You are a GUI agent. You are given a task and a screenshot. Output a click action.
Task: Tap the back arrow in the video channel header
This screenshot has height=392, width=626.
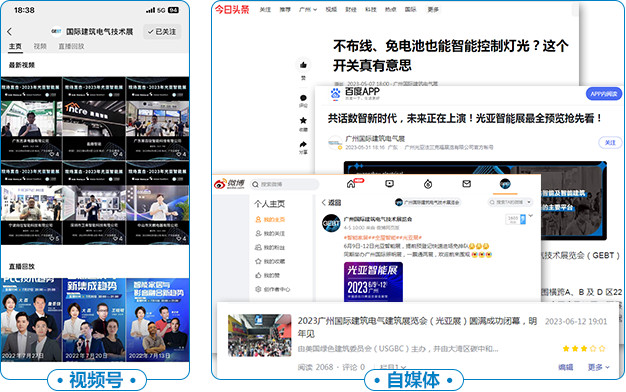[x=10, y=32]
